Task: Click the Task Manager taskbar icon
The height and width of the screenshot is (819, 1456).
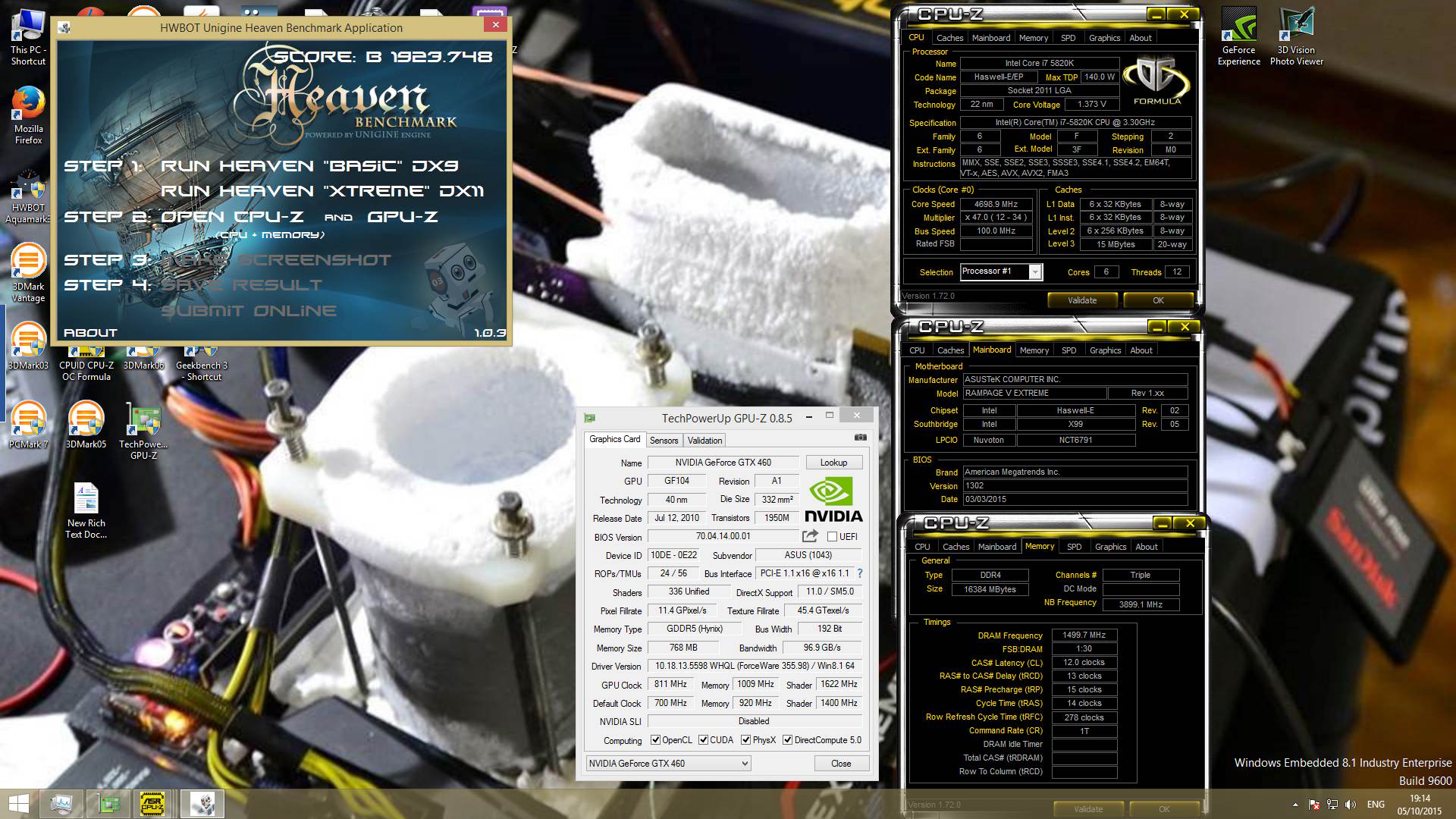Action: click(x=61, y=804)
